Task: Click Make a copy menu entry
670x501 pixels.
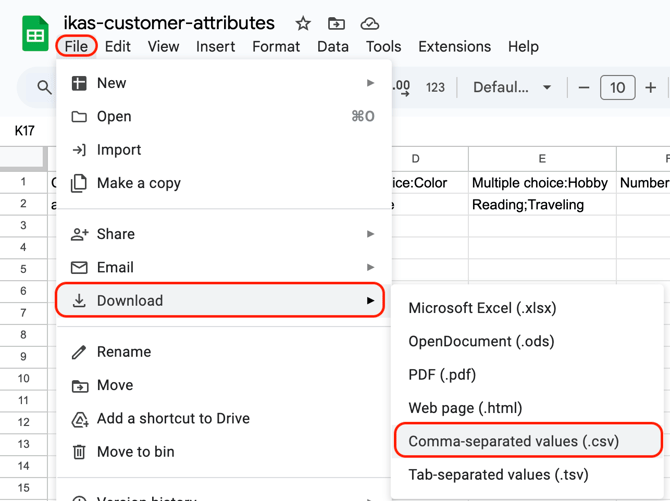Action: (x=138, y=183)
